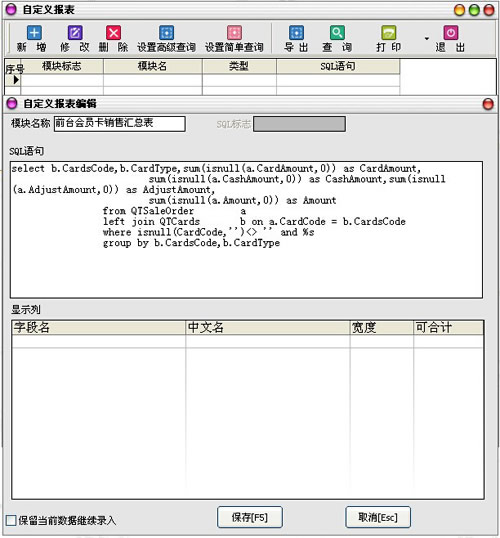Click the 新增 (Add) toolbar icon
This screenshot has width=500, height=538.
point(34,33)
